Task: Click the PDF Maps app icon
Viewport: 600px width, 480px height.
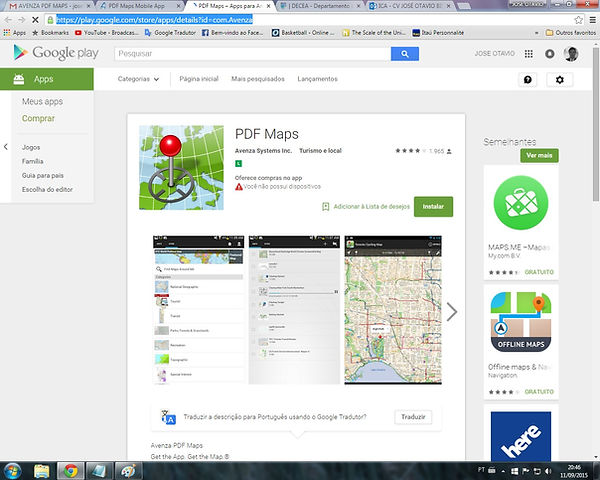Action: coord(181,168)
